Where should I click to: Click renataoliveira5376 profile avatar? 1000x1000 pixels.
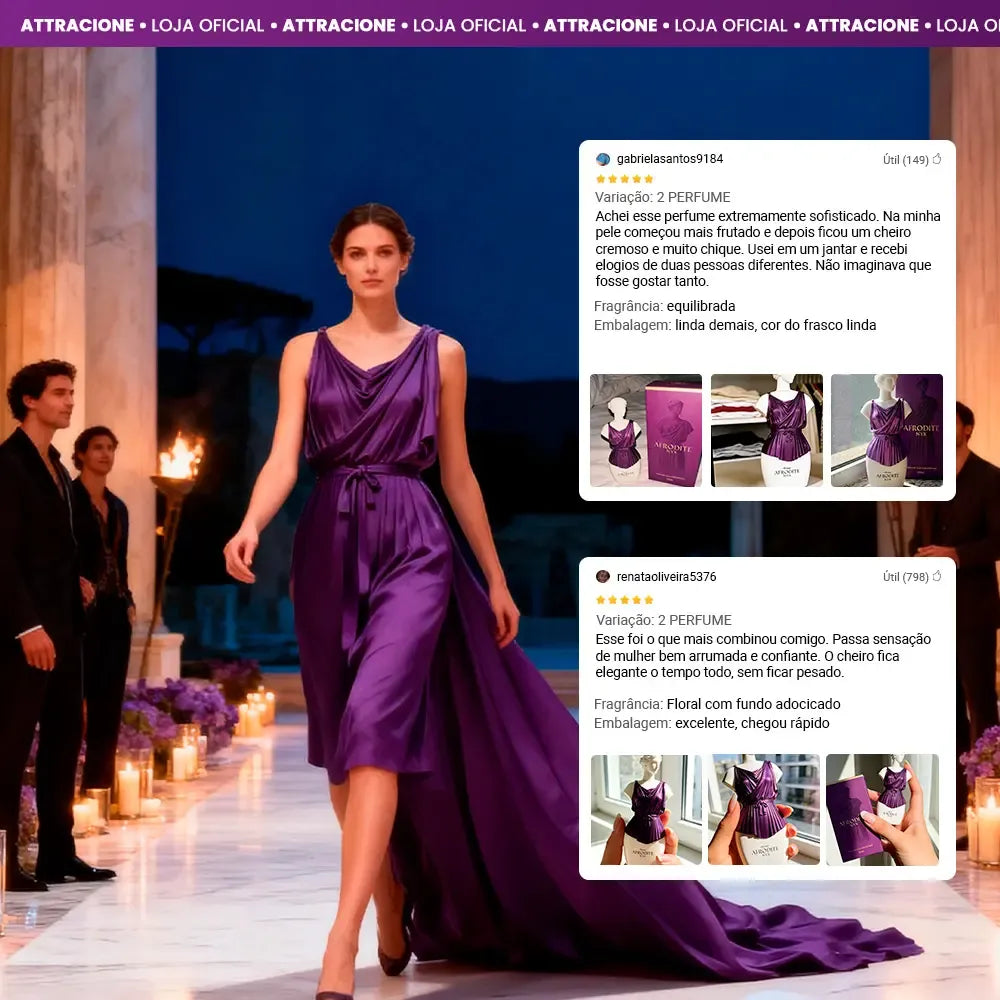pos(603,577)
